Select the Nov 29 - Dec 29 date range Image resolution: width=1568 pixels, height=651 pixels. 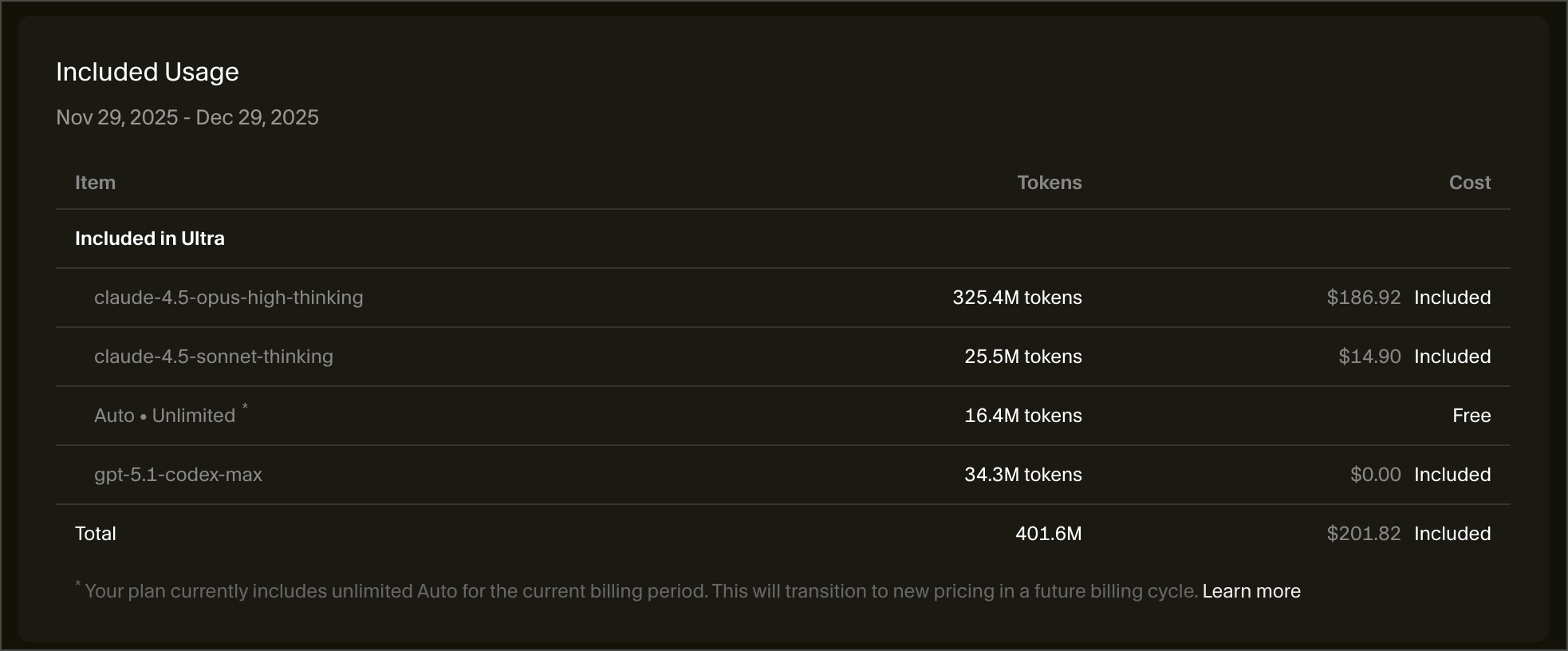(187, 117)
